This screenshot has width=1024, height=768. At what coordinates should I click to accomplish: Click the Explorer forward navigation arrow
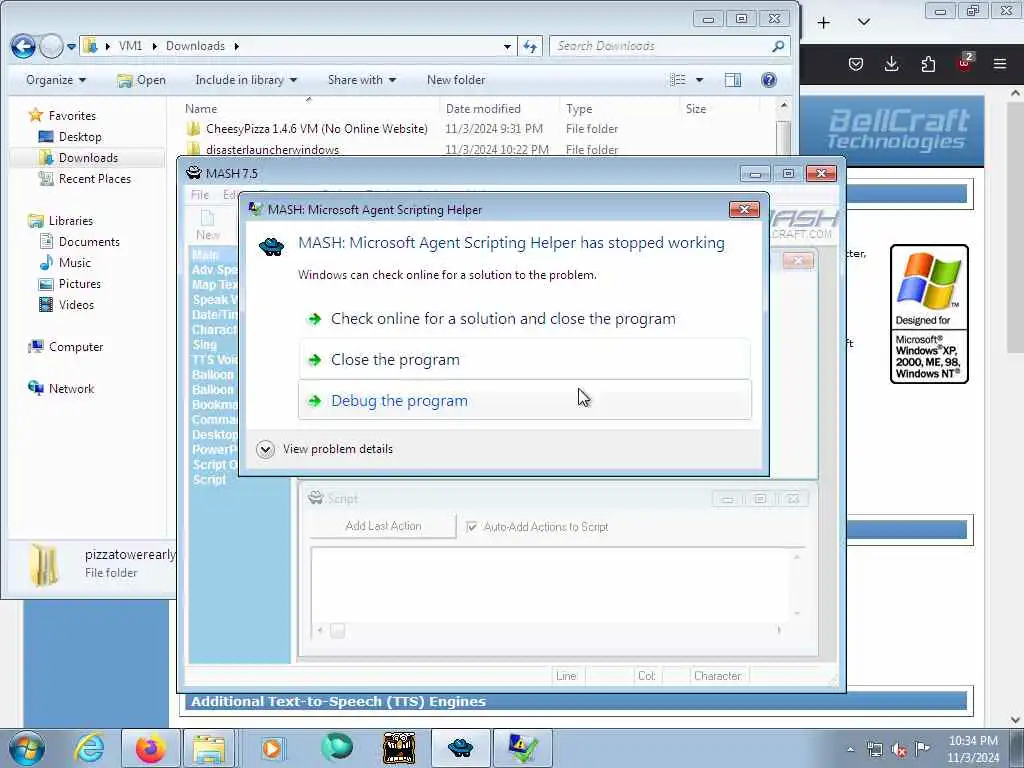tap(52, 46)
